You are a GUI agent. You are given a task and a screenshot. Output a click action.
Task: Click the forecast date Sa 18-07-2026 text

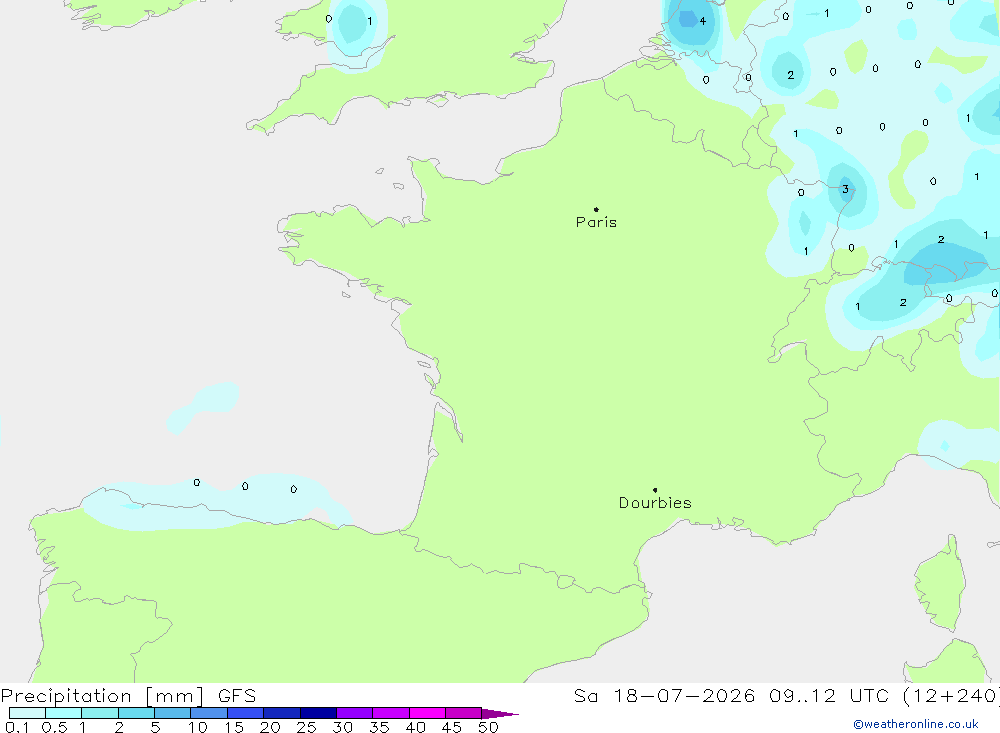point(664,695)
